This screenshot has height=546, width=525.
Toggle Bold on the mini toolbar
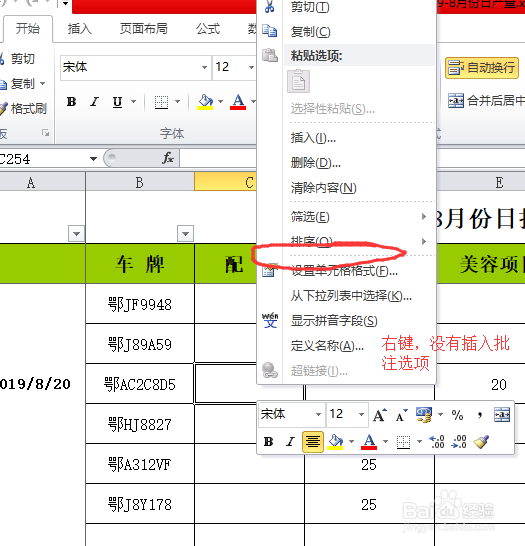point(268,442)
